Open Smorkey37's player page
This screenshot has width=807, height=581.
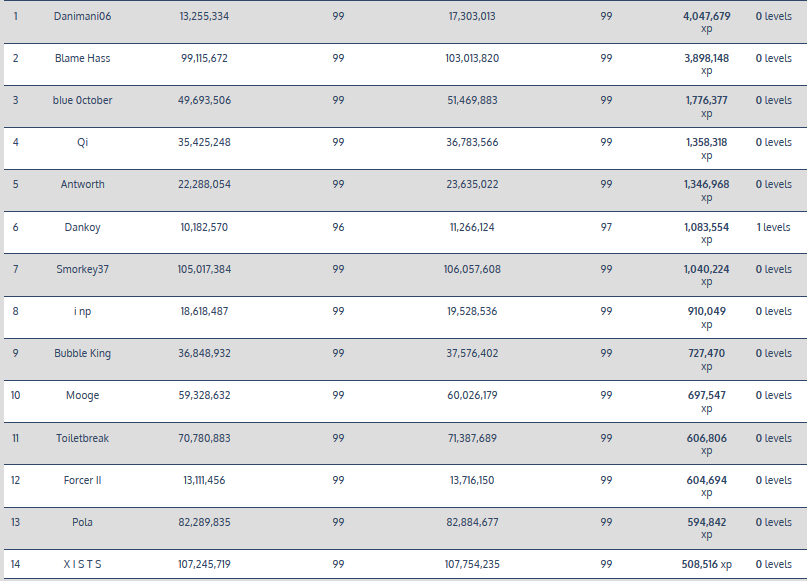pos(83,269)
